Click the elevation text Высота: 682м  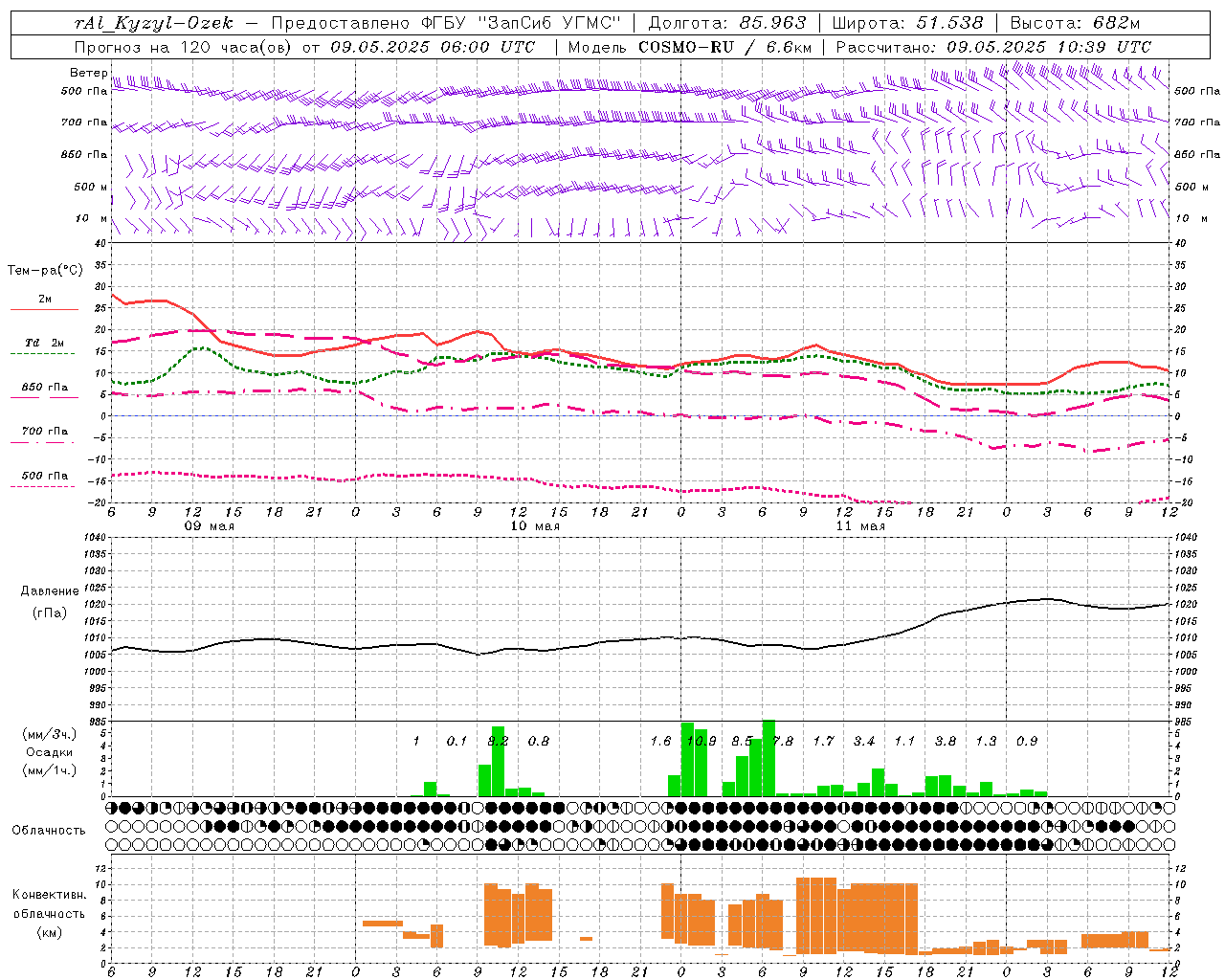(1075, 23)
